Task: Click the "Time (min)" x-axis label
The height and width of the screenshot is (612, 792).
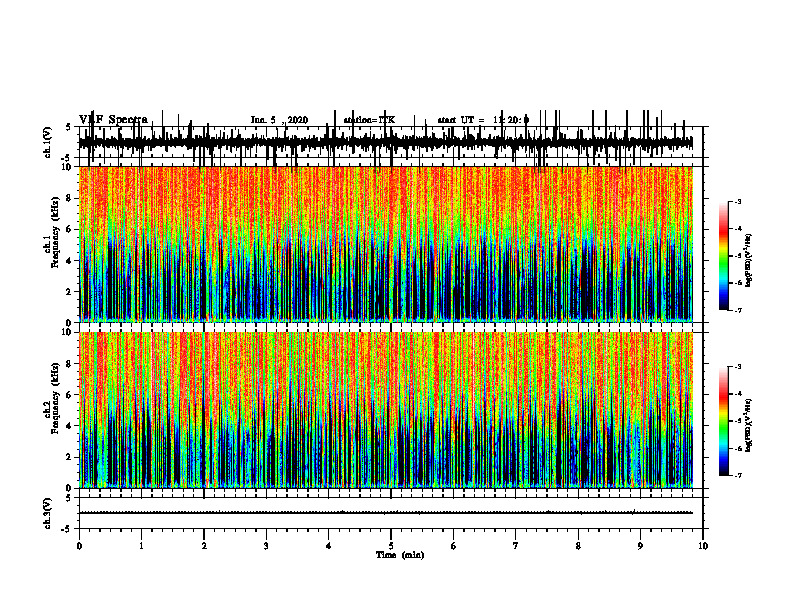Action: point(400,555)
